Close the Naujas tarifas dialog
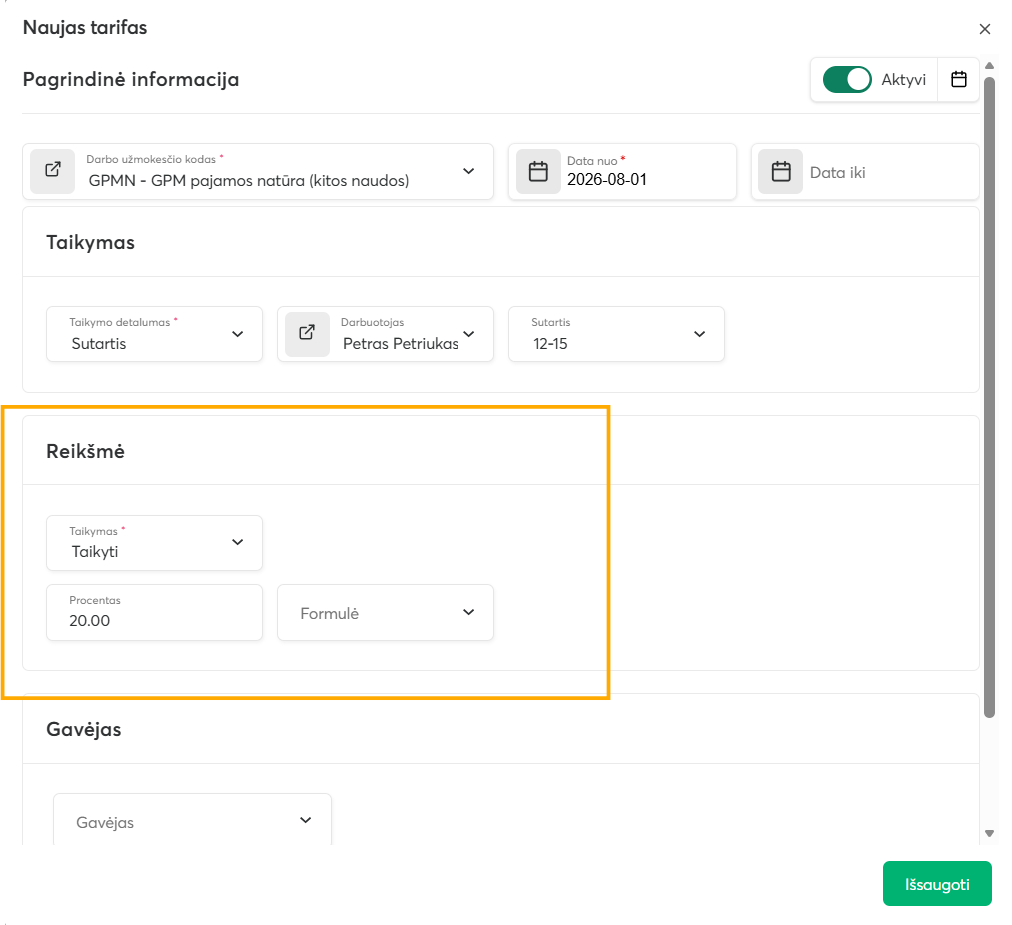Viewport: 1012px width, 925px height. click(x=984, y=29)
